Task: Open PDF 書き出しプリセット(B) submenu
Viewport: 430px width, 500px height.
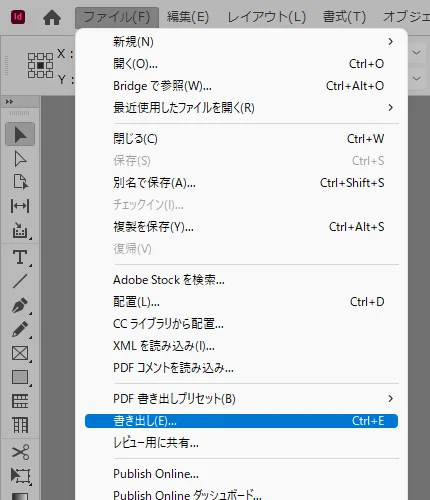Action: [241, 399]
